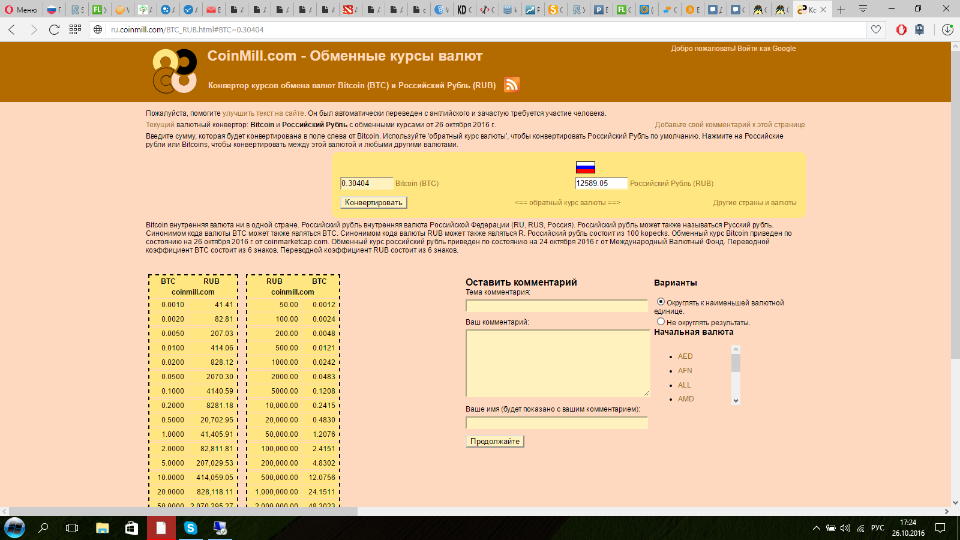The width and height of the screenshot is (960, 540).
Task: Go forward in browser history
Action: (33, 29)
